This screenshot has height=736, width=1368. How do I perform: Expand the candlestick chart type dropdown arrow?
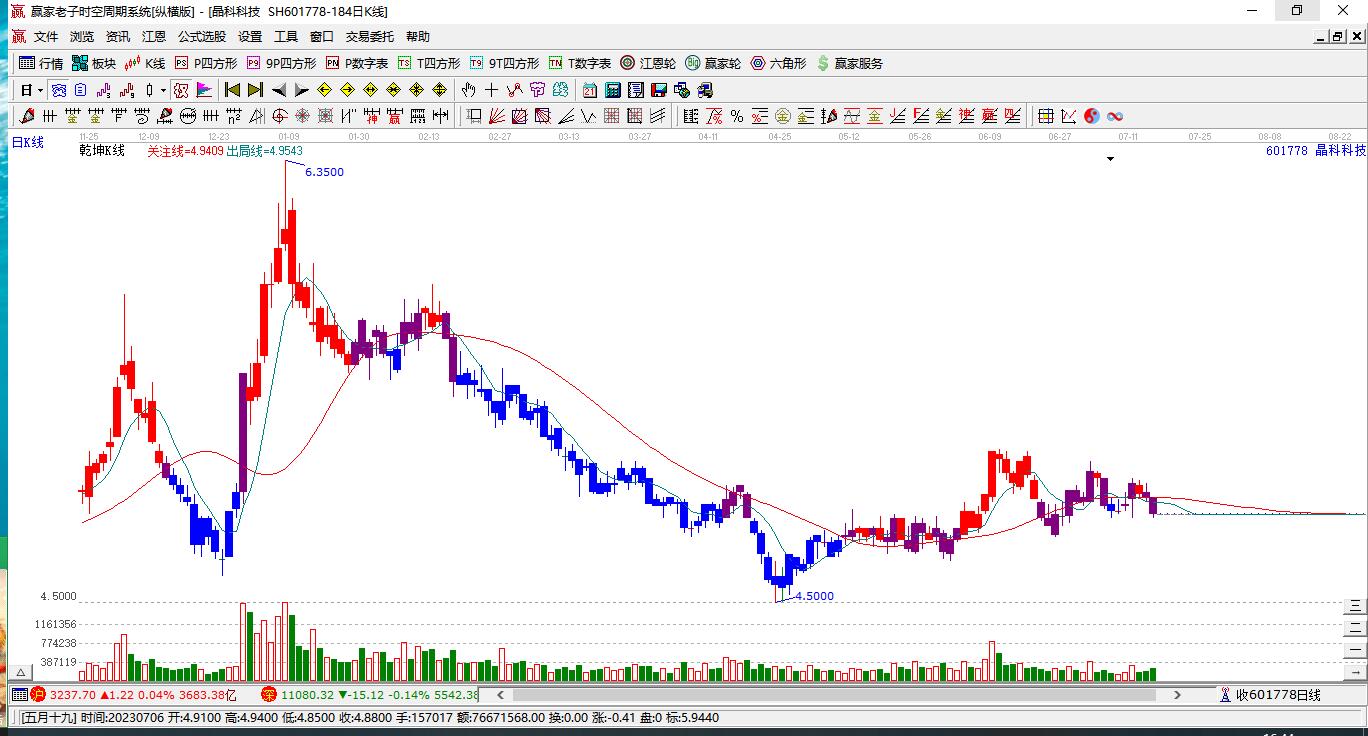(163, 90)
